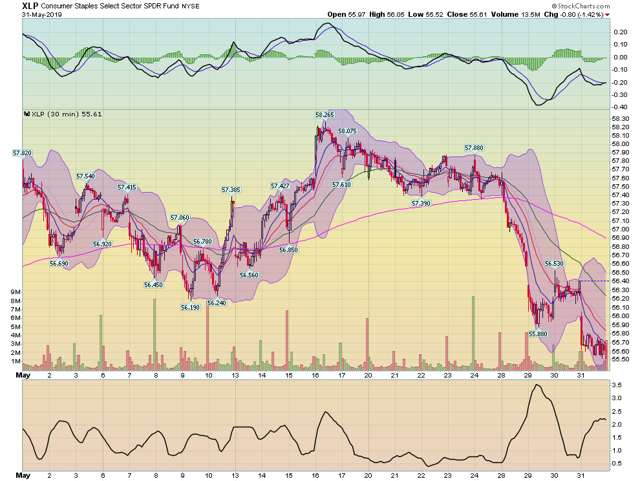Viewport: 640px width, 481px height.
Task: Click the 56.560 price label
Action: tap(249, 275)
